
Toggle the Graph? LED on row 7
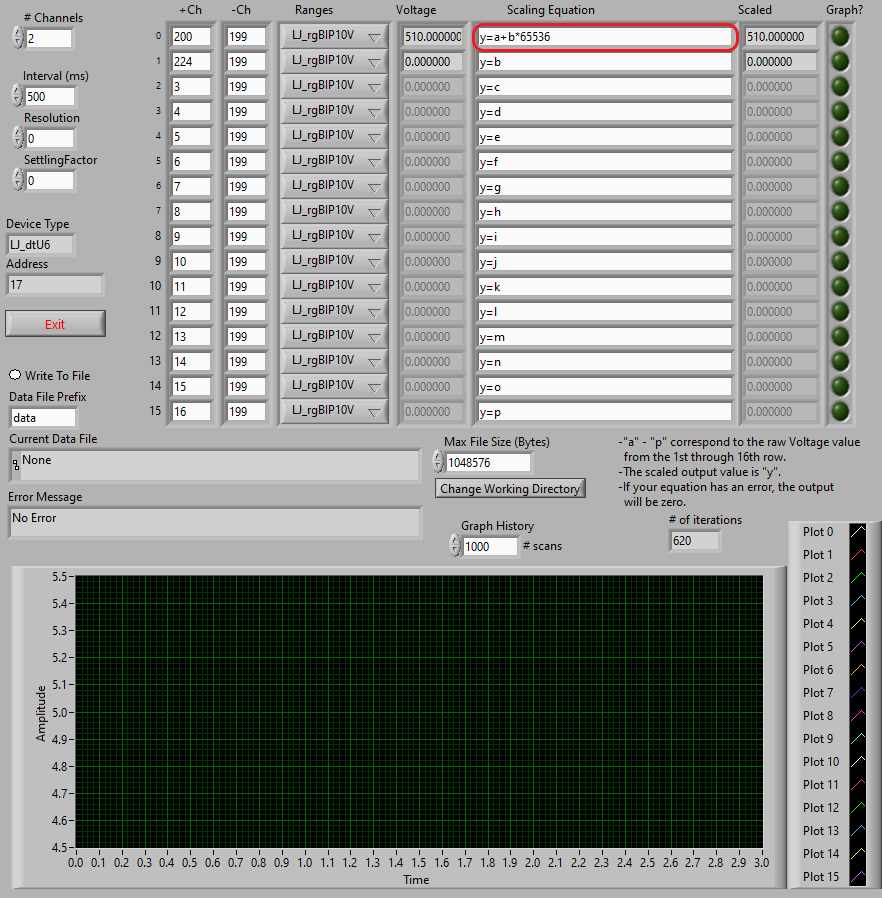(839, 211)
